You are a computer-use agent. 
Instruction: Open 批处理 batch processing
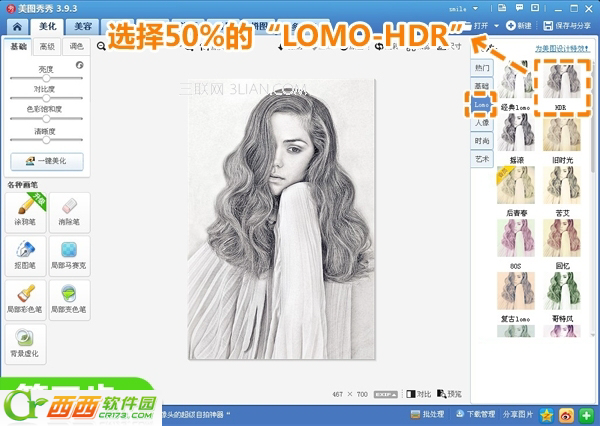tap(427, 414)
